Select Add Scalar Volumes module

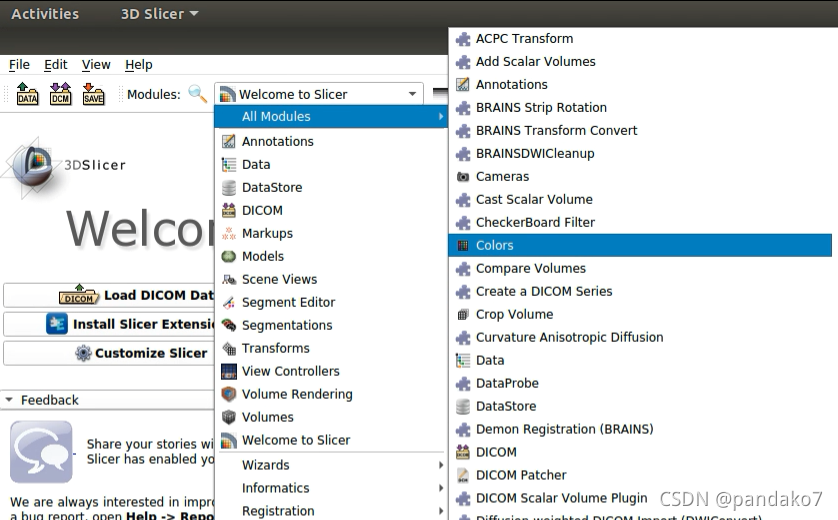[640, 61]
